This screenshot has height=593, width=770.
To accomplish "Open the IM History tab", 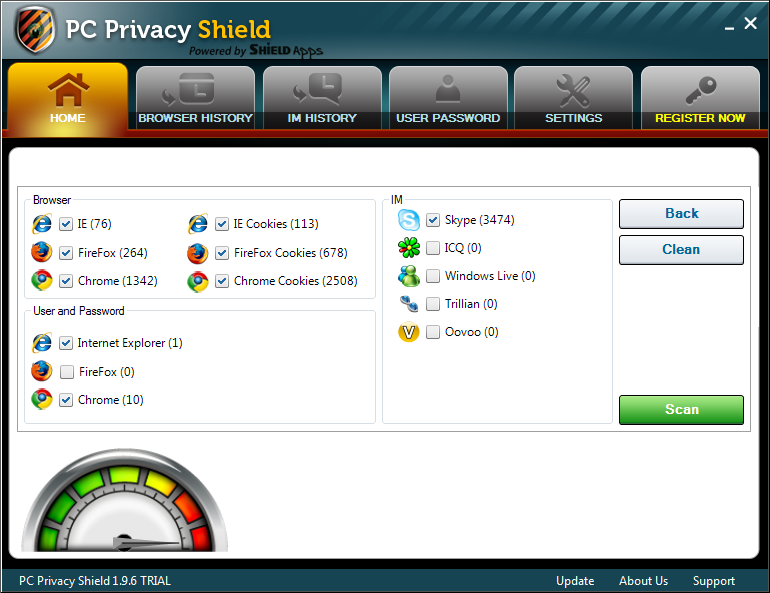I will click(322, 98).
